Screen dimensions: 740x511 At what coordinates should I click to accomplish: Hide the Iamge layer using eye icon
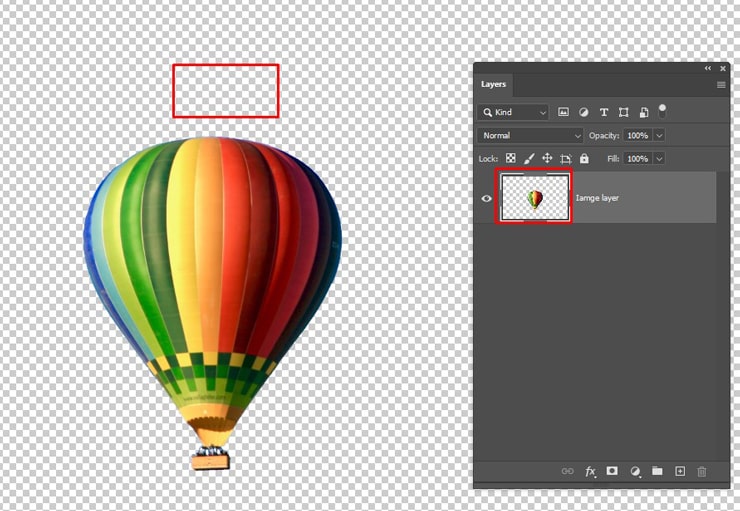click(487, 198)
